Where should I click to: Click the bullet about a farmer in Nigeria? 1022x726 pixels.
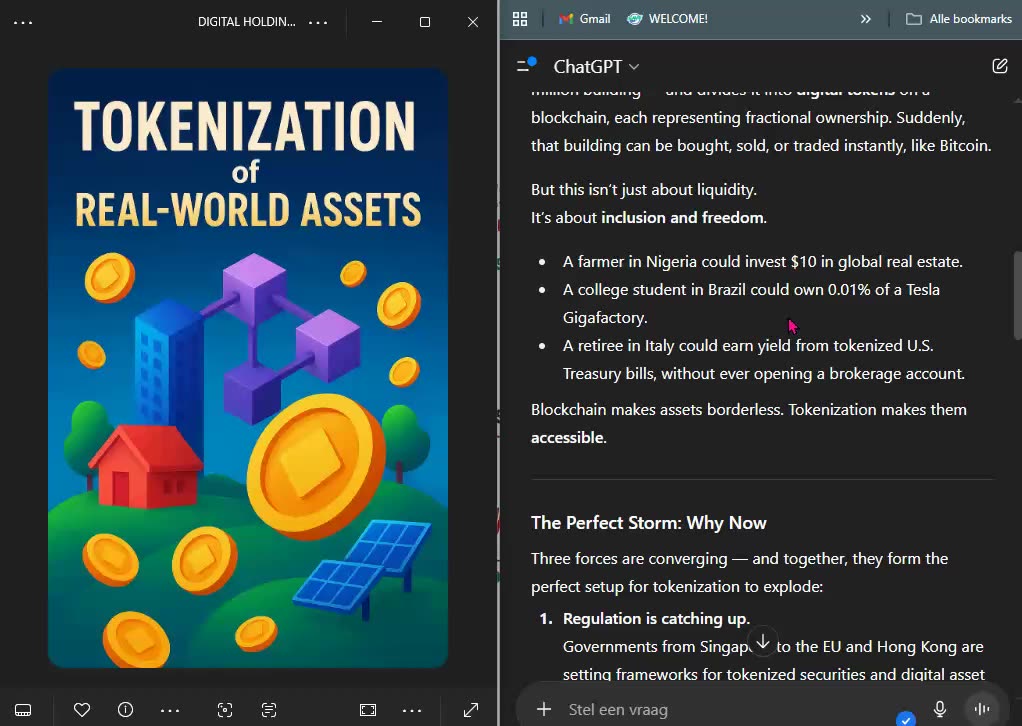click(763, 261)
